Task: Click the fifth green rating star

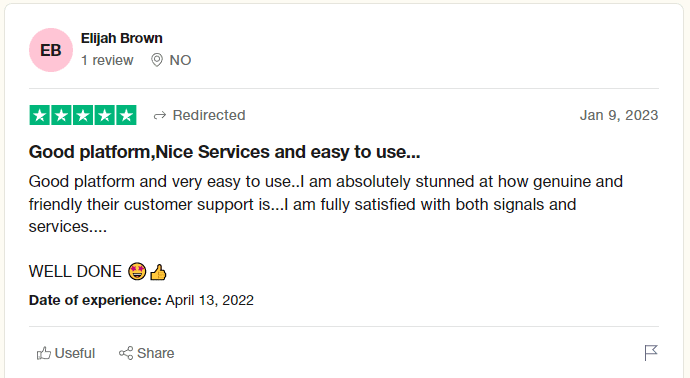Action: (x=126, y=115)
